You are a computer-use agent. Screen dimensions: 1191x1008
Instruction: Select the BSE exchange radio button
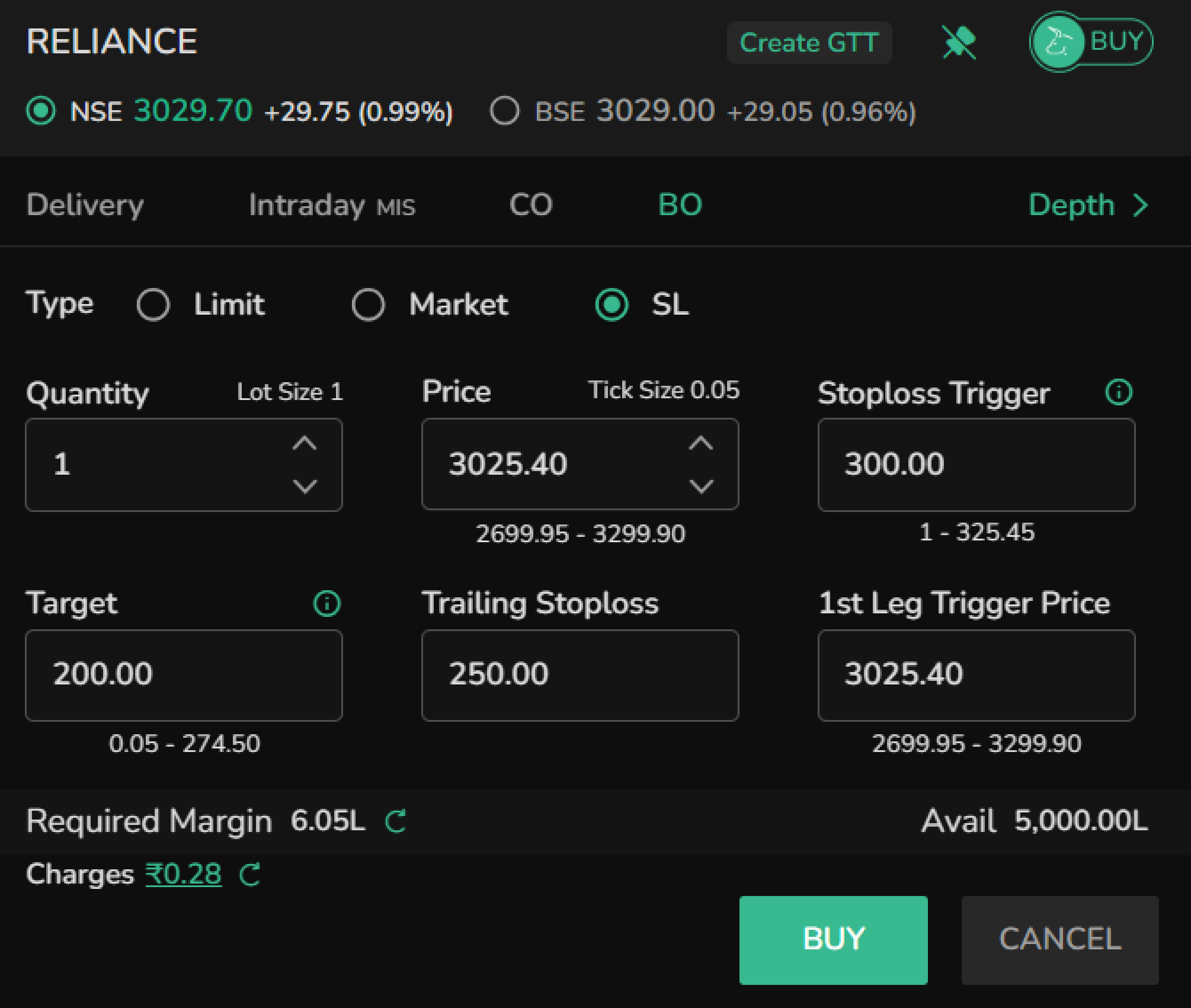point(504,110)
